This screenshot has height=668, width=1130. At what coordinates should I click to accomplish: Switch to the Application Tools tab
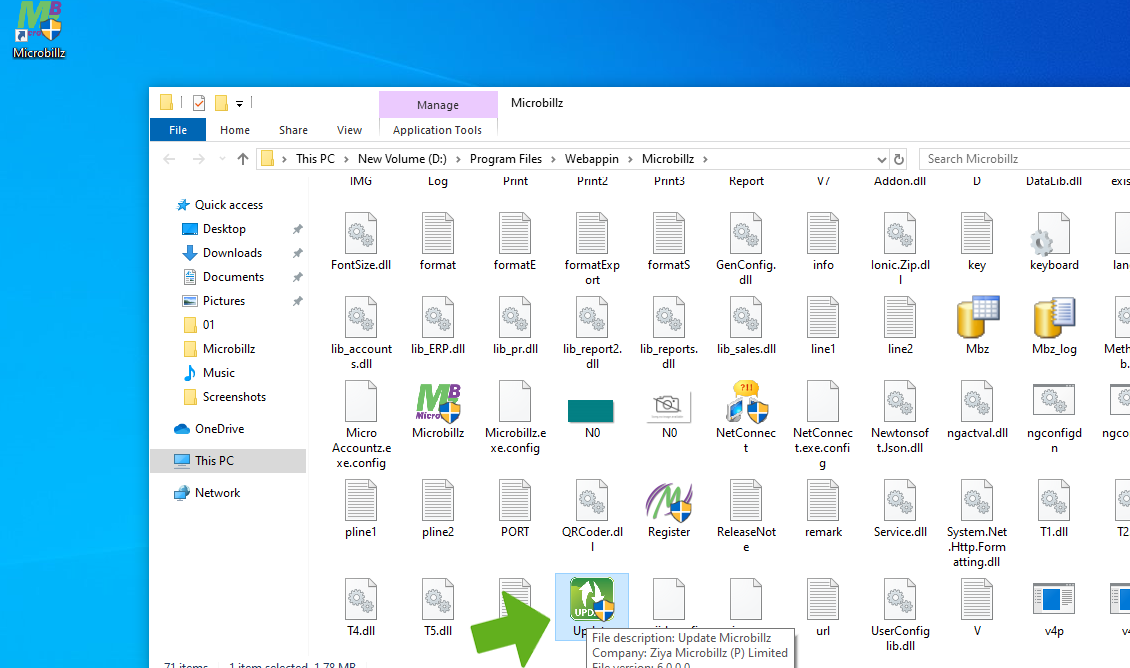pyautogui.click(x=437, y=130)
